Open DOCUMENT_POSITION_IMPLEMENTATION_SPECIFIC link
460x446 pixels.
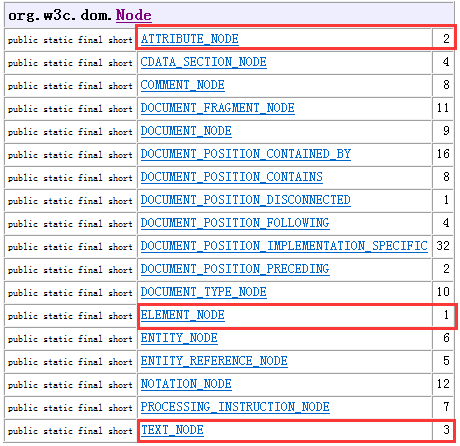[284, 246]
